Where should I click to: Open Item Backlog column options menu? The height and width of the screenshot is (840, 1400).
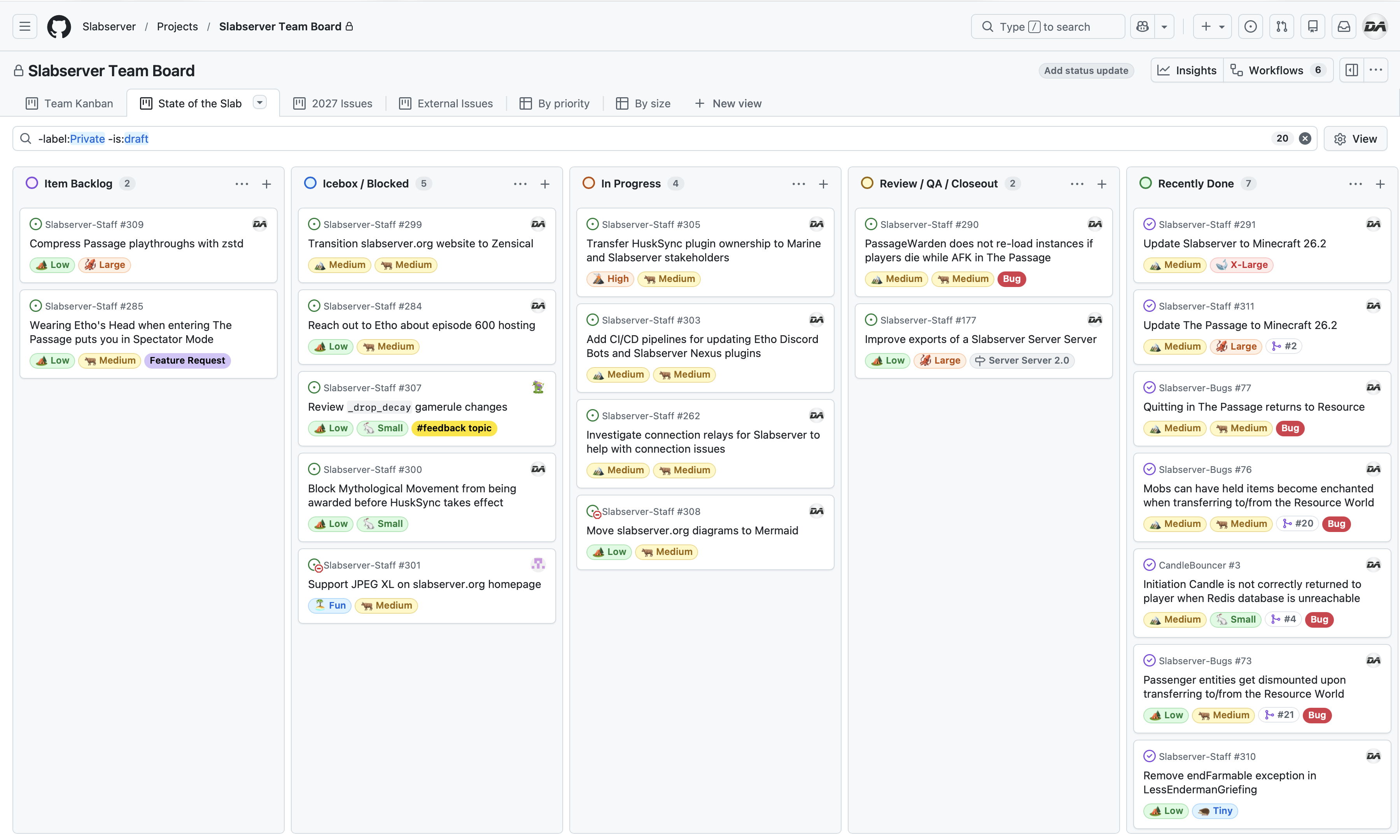241,184
